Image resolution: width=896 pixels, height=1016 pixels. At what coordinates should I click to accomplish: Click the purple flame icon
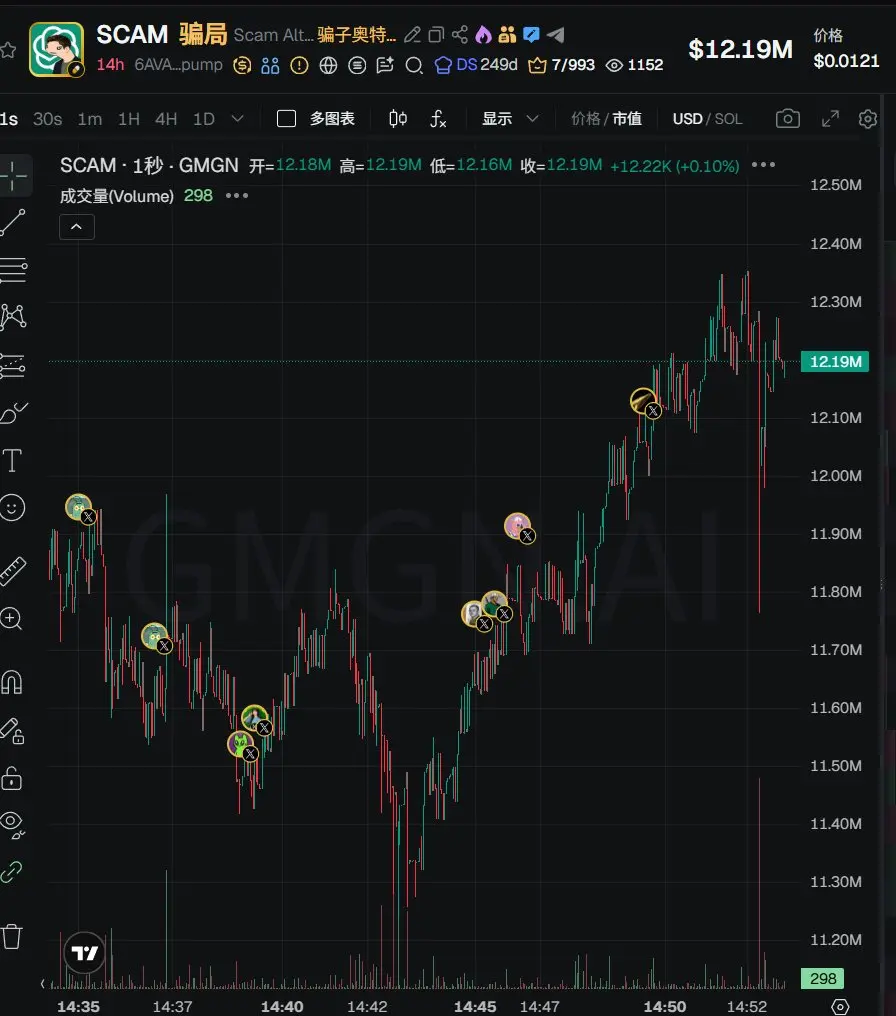(483, 34)
